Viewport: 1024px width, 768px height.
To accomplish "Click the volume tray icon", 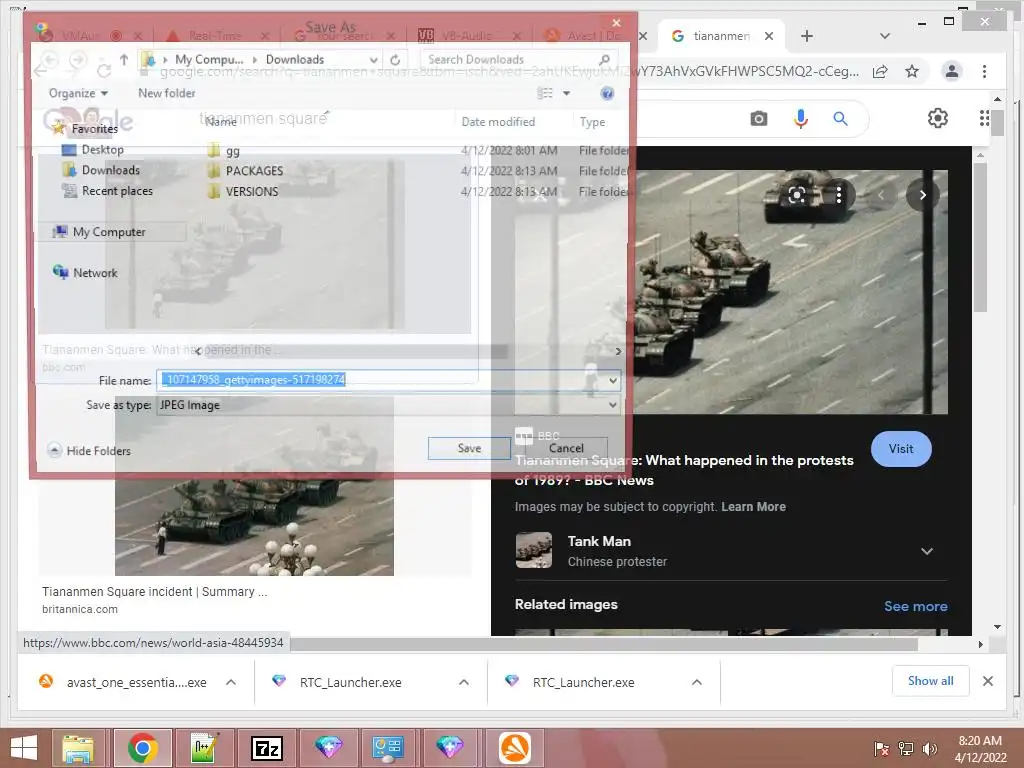I will [x=929, y=748].
